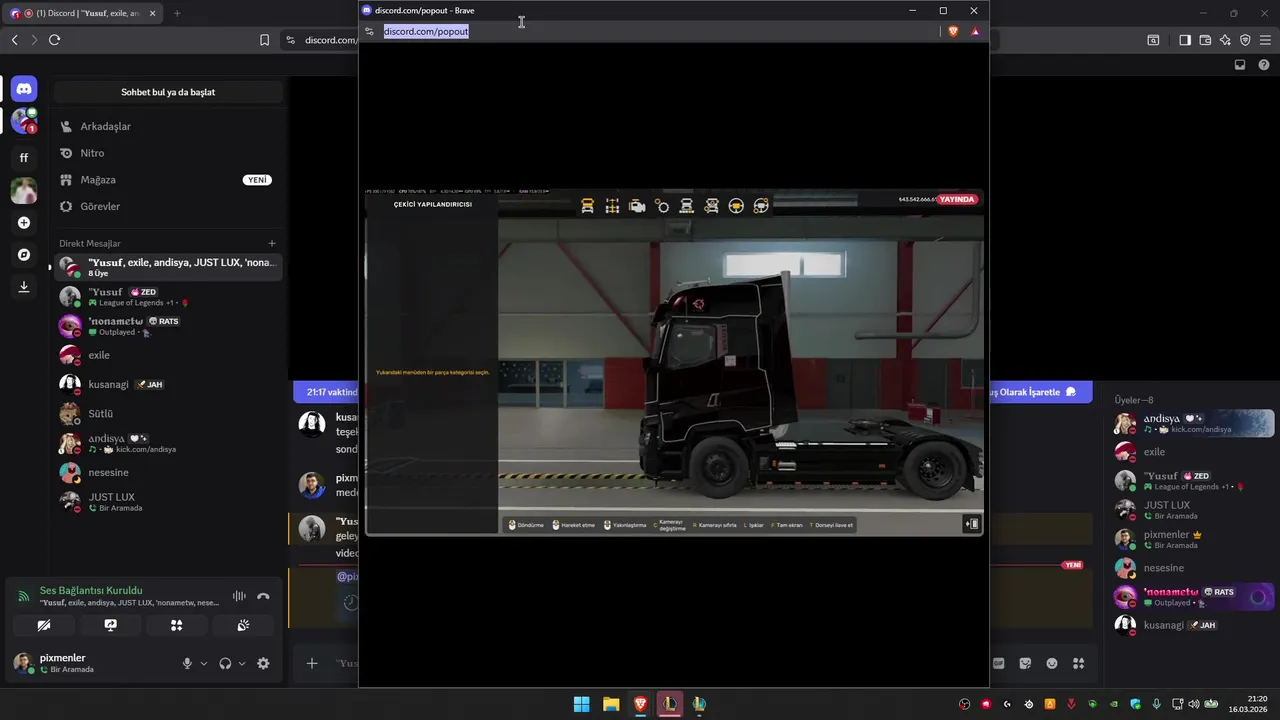Open DM with nesesine in DM list
The image size is (1280, 720).
tap(167, 472)
